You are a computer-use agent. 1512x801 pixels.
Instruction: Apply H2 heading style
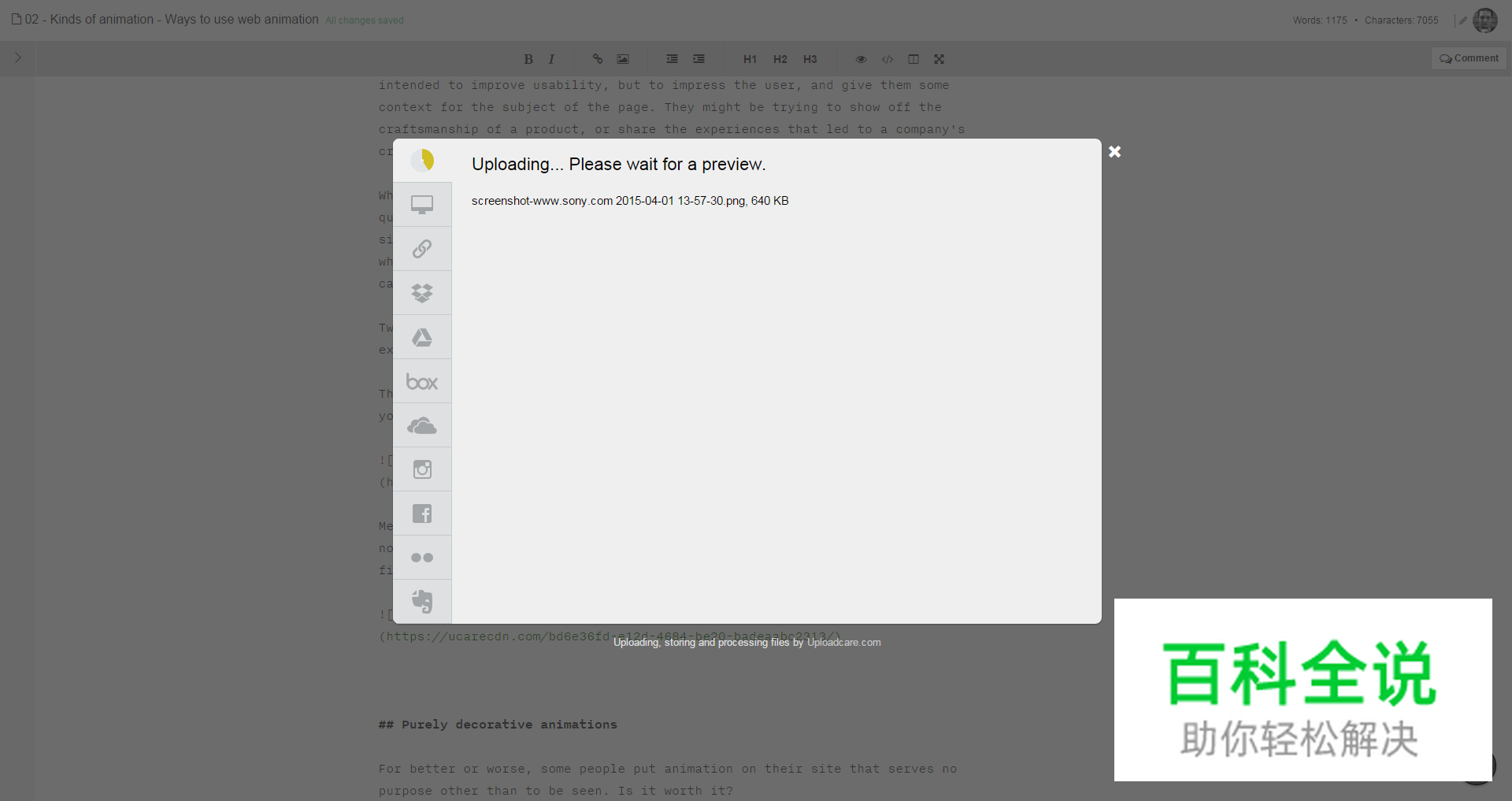coord(780,59)
